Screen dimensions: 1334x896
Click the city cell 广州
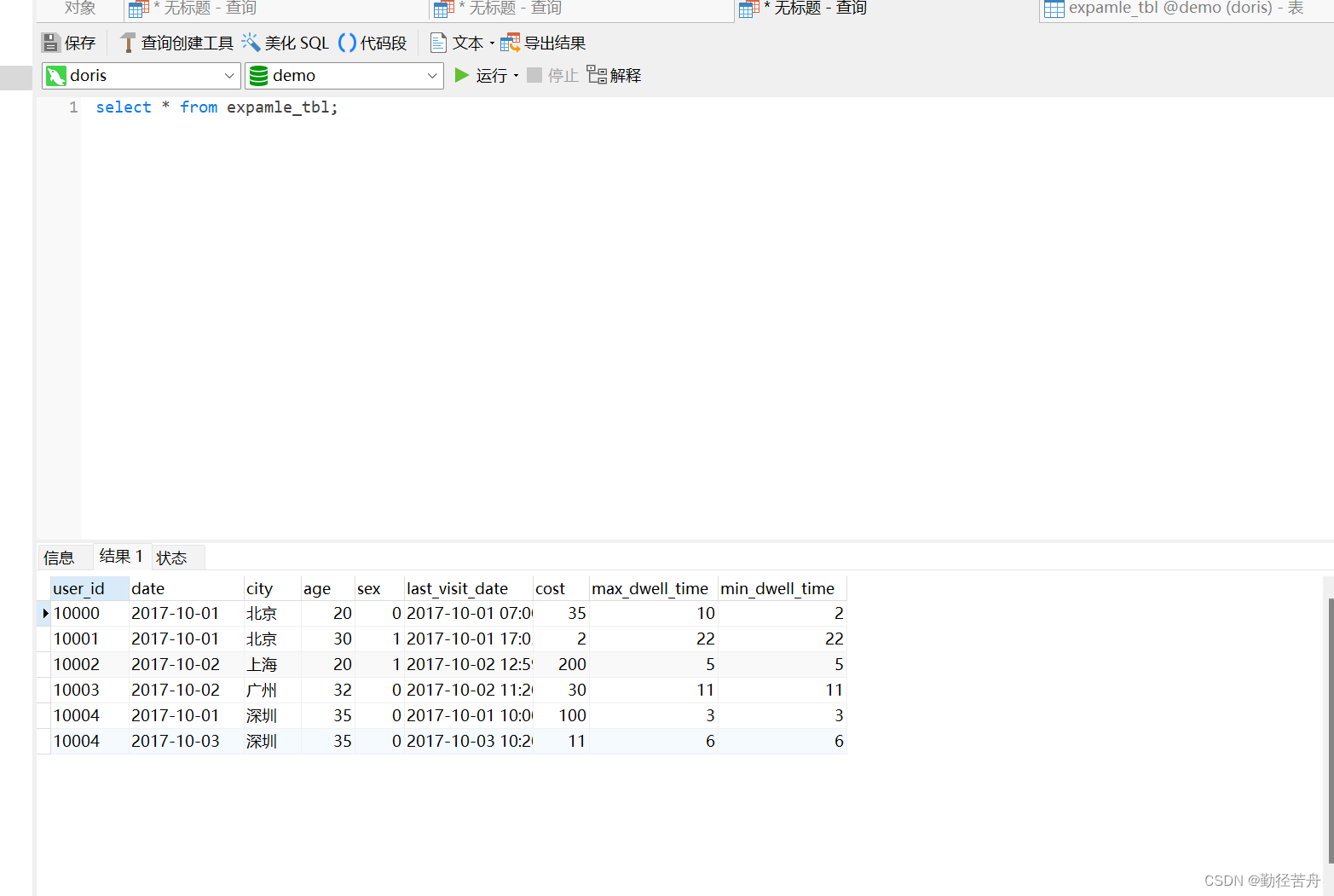click(272, 690)
